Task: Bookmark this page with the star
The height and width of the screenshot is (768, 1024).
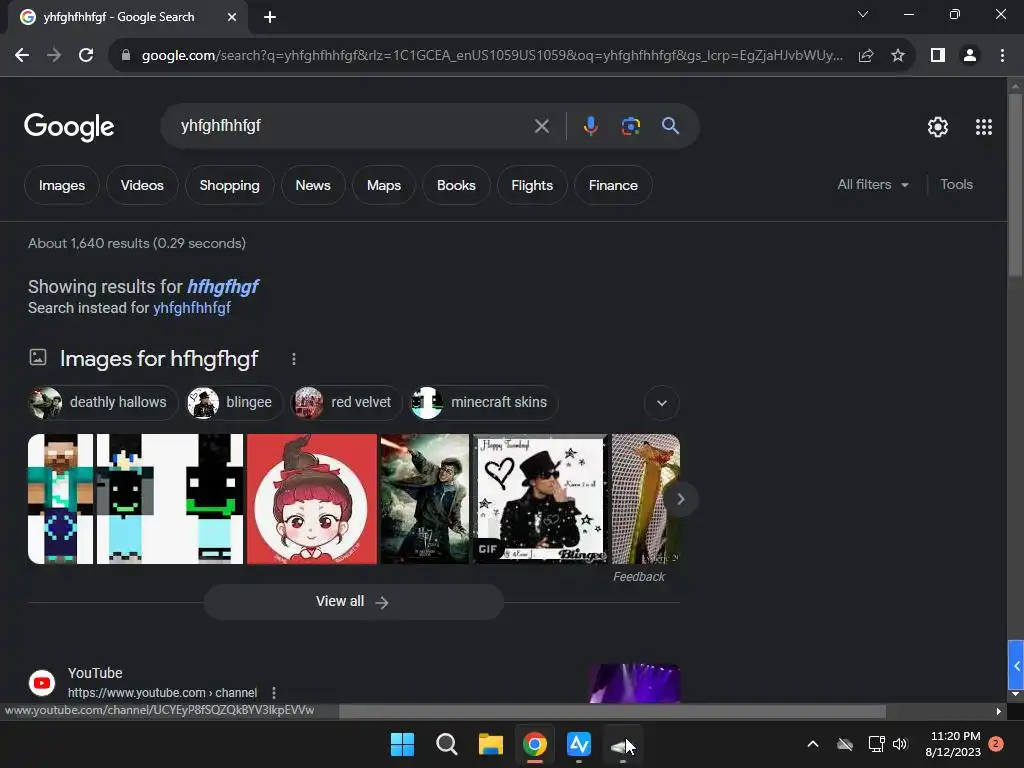Action: click(898, 56)
